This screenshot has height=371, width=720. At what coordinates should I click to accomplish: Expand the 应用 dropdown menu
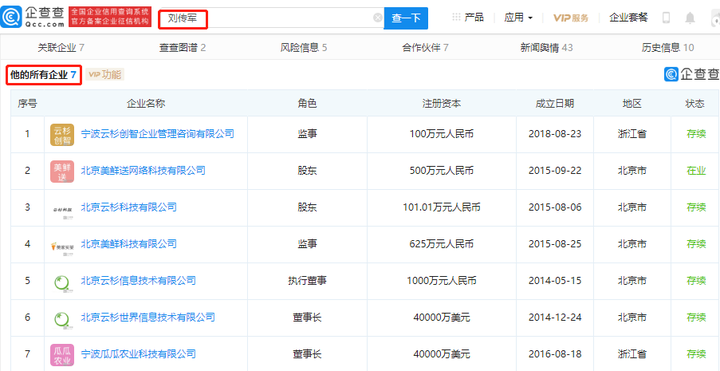[518, 17]
